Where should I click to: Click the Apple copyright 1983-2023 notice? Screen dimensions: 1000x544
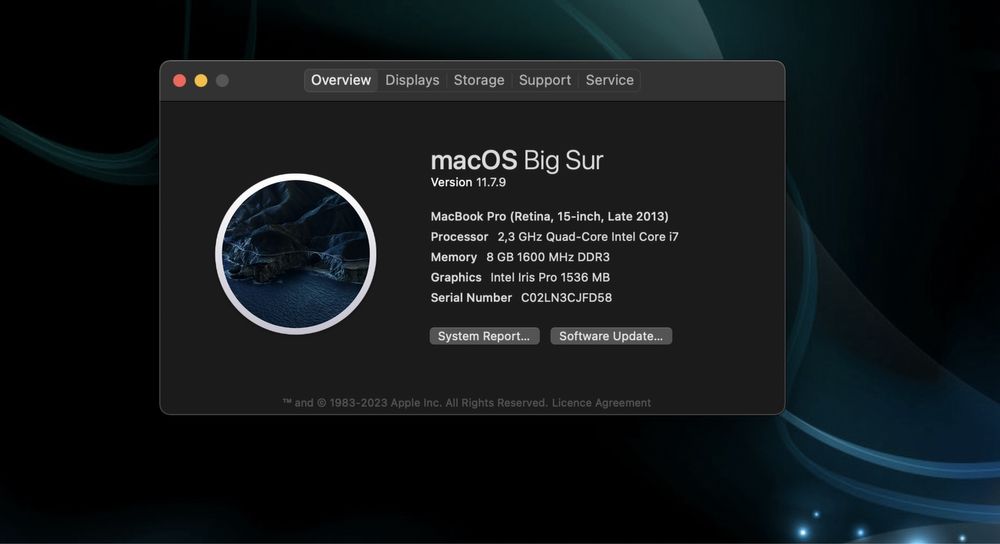pos(415,403)
